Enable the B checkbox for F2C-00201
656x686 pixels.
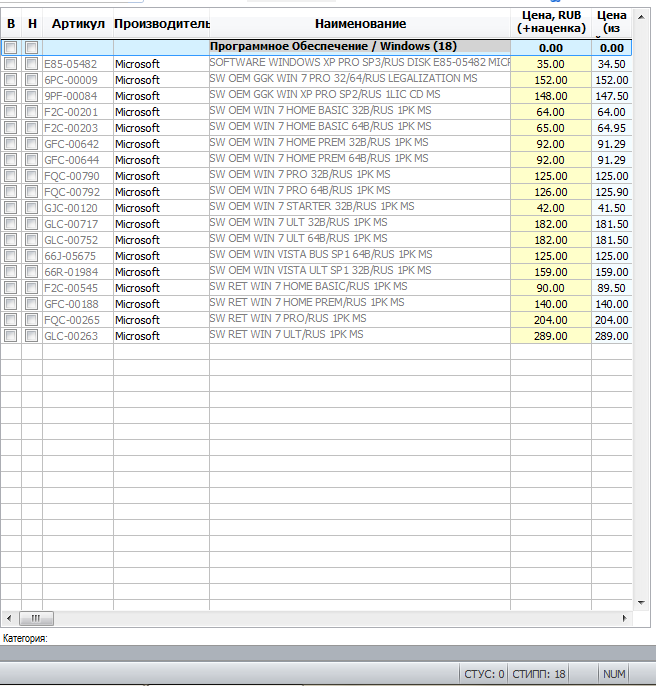pos(11,112)
